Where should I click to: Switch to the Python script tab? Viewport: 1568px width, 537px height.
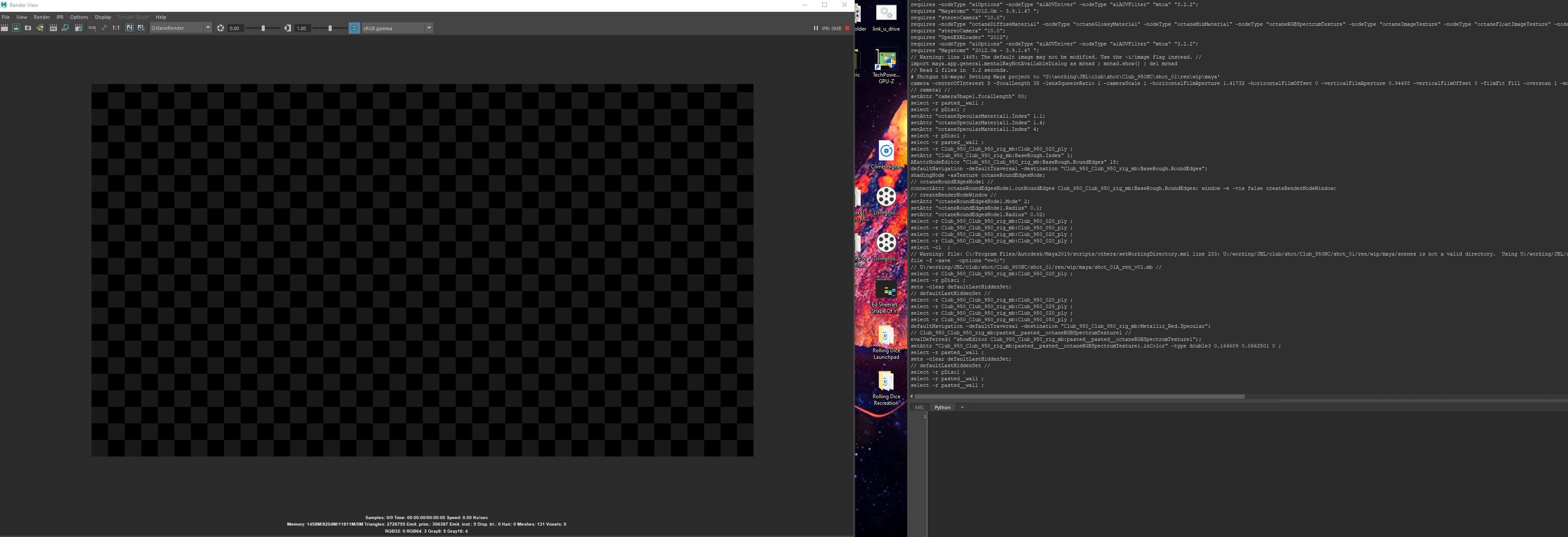click(x=942, y=407)
